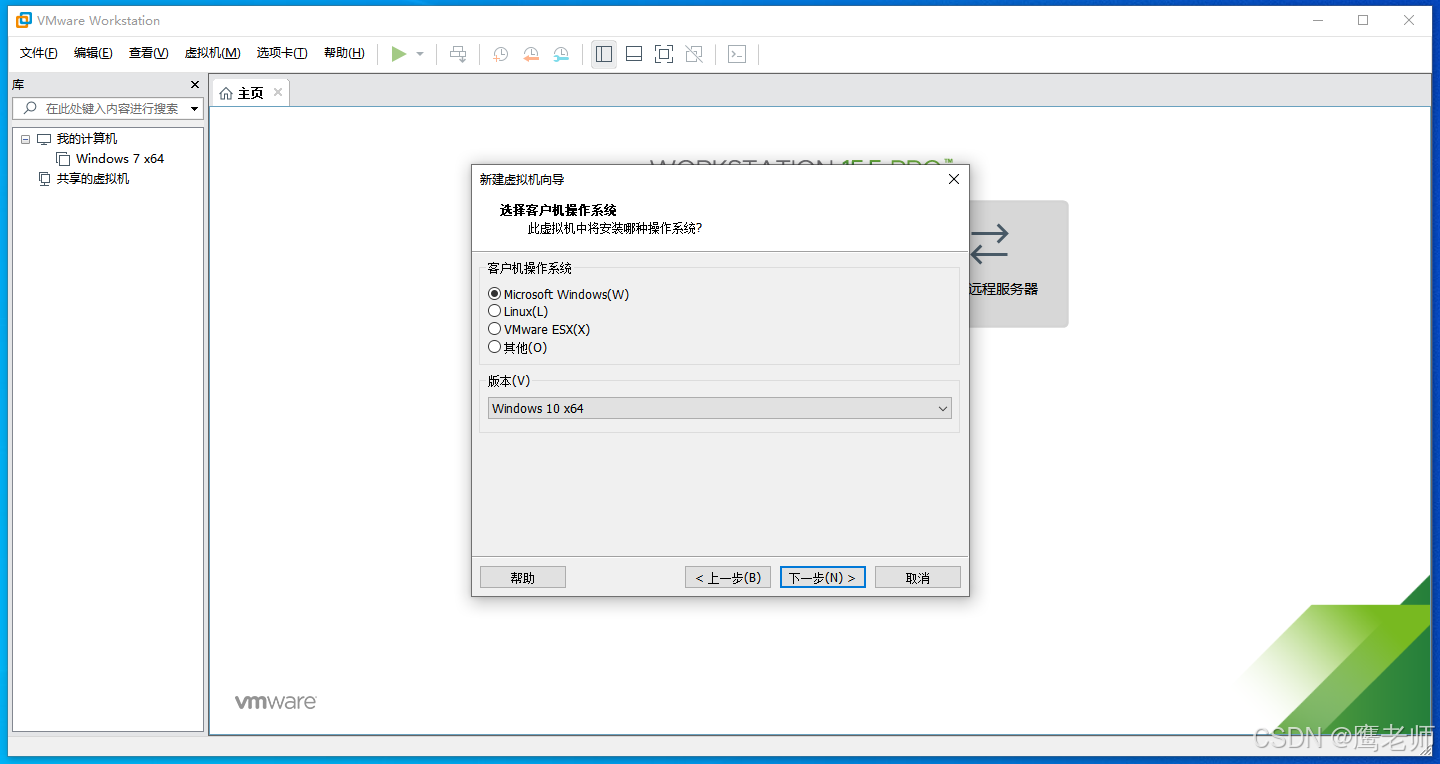The width and height of the screenshot is (1440, 764).
Task: Close the 主页 tab
Action: (x=278, y=92)
